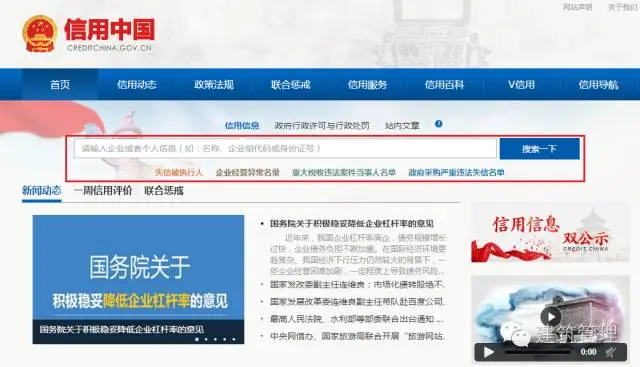The width and height of the screenshot is (640, 367).
Task: Open the 信用服务 navigation item
Action: (367, 85)
